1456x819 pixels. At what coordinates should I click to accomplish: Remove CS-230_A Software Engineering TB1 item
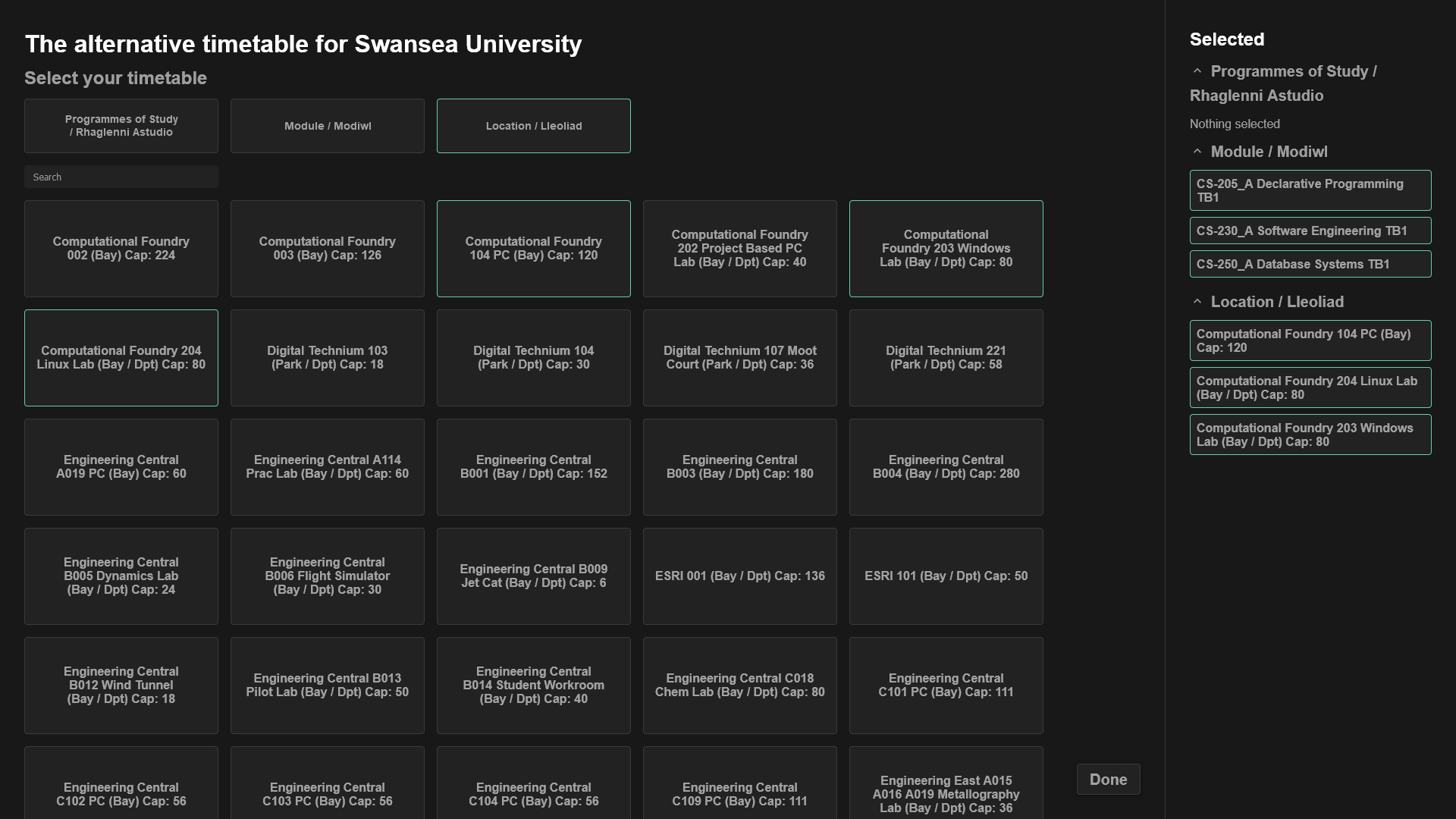[x=1310, y=231]
